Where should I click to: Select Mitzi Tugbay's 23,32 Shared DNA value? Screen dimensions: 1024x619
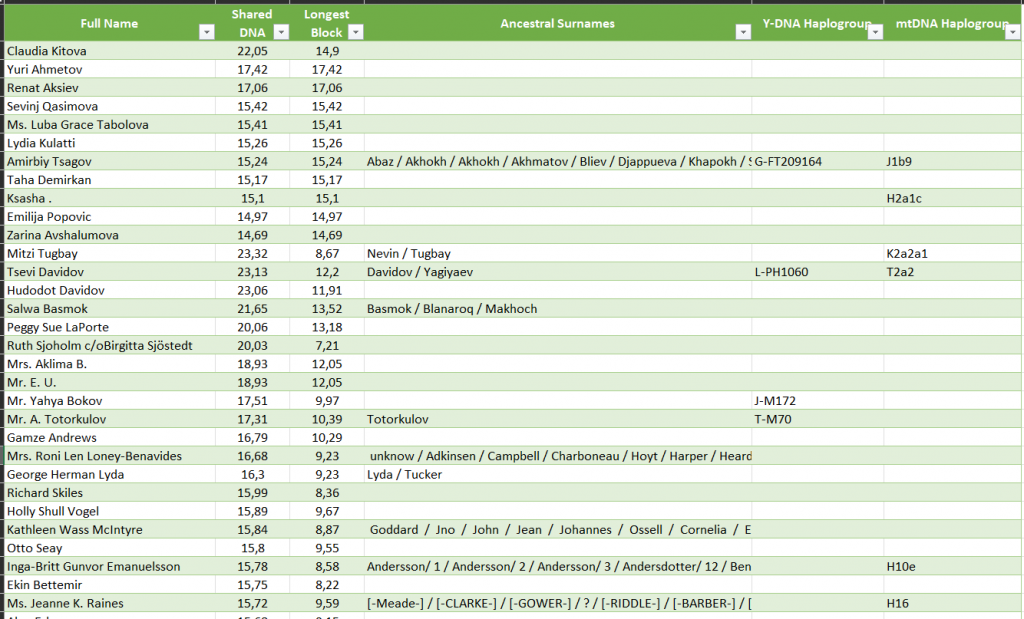click(x=252, y=254)
